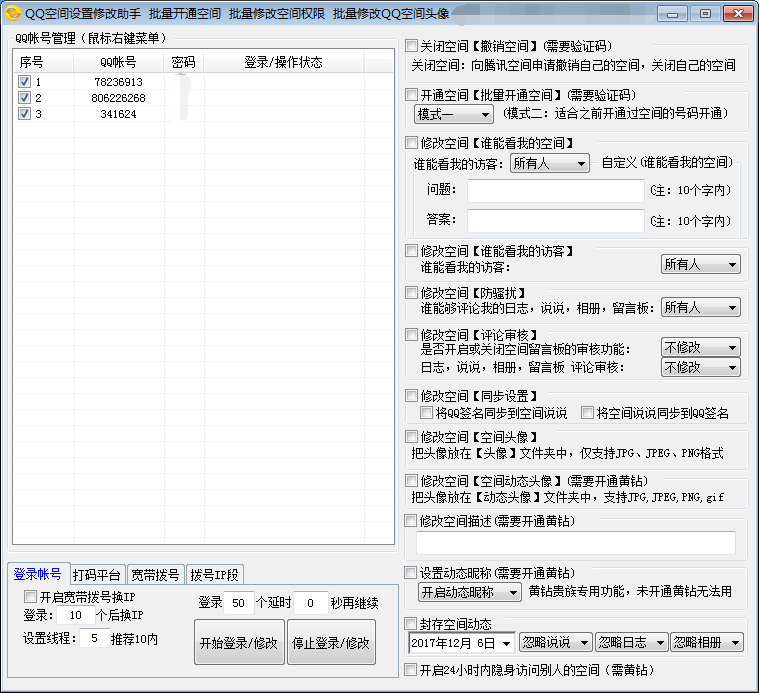The image size is (759, 693).
Task: Open the 忽略说说 dropdown
Action: [x=556, y=643]
